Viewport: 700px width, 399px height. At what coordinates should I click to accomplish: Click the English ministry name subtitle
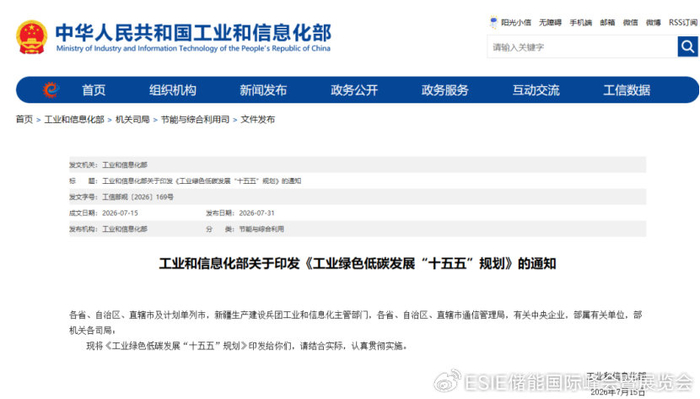tap(193, 48)
